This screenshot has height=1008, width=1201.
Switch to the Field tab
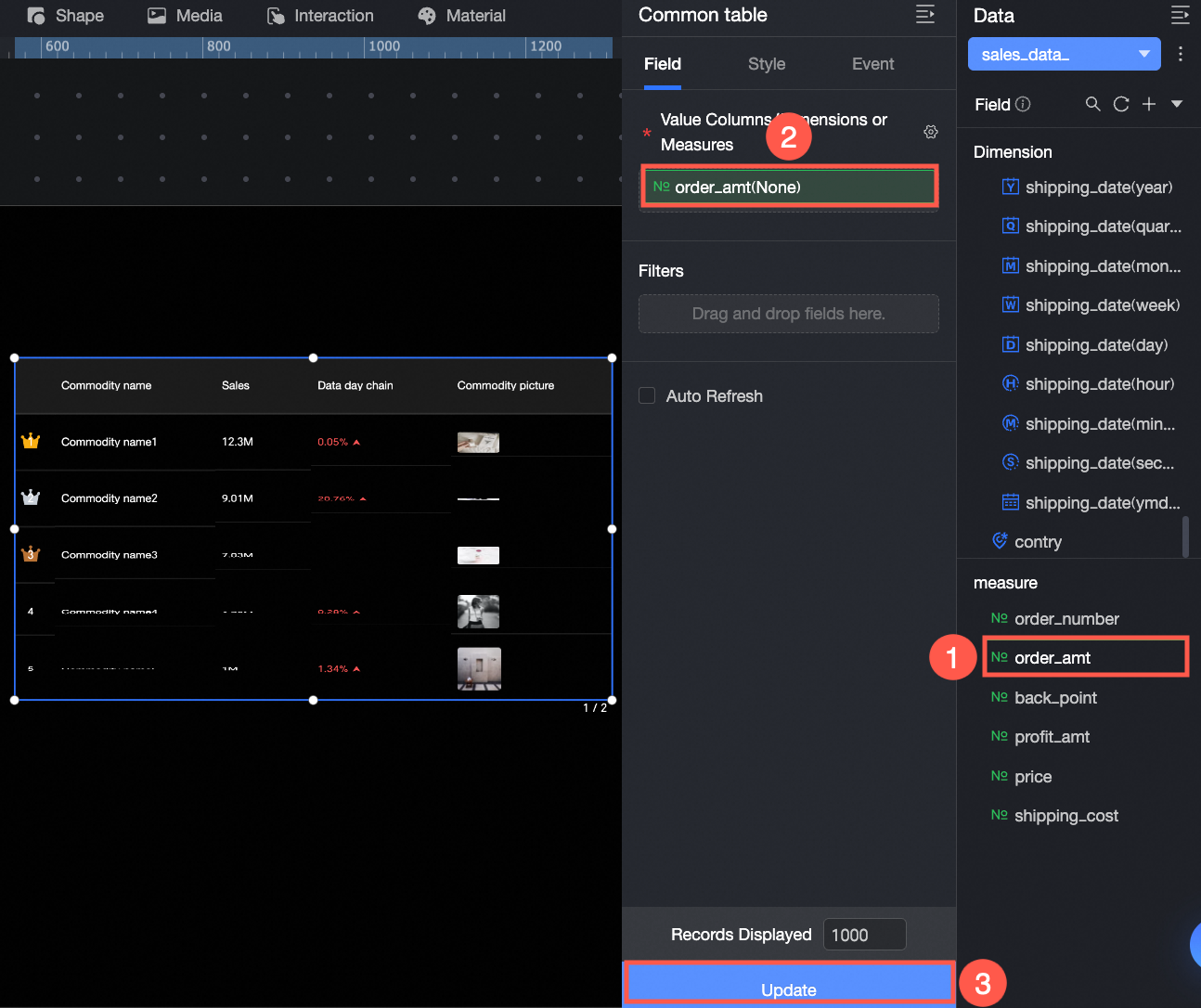tap(663, 64)
